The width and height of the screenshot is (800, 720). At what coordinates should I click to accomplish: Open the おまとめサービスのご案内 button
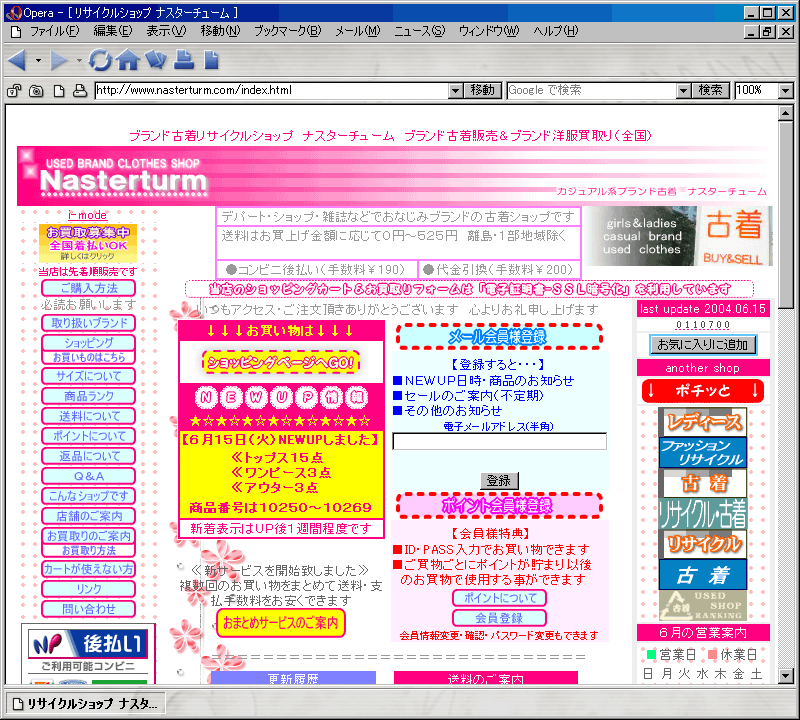pyautogui.click(x=281, y=623)
